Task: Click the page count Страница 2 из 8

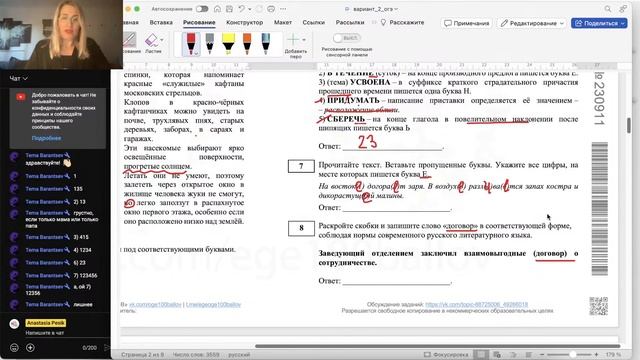Action: pyautogui.click(x=142, y=355)
